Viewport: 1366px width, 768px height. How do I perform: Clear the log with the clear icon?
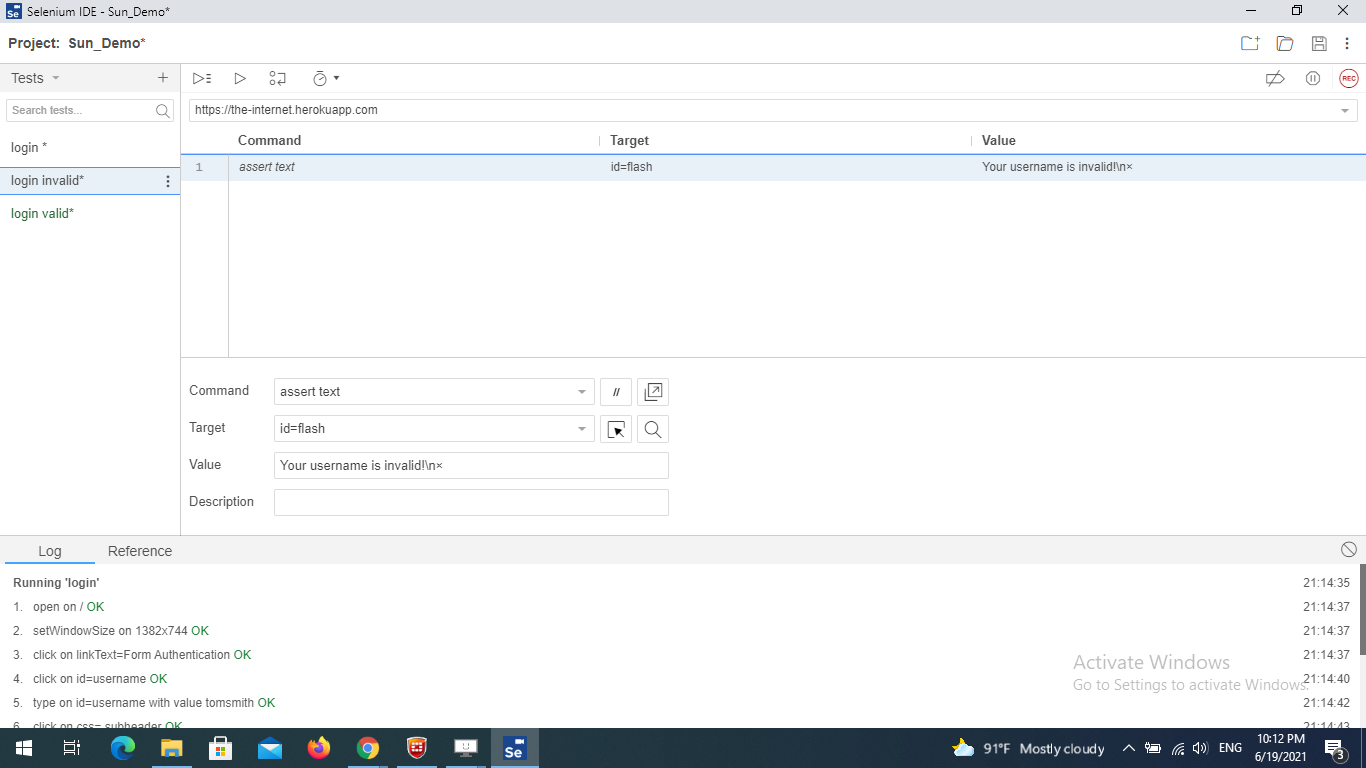tap(1349, 549)
